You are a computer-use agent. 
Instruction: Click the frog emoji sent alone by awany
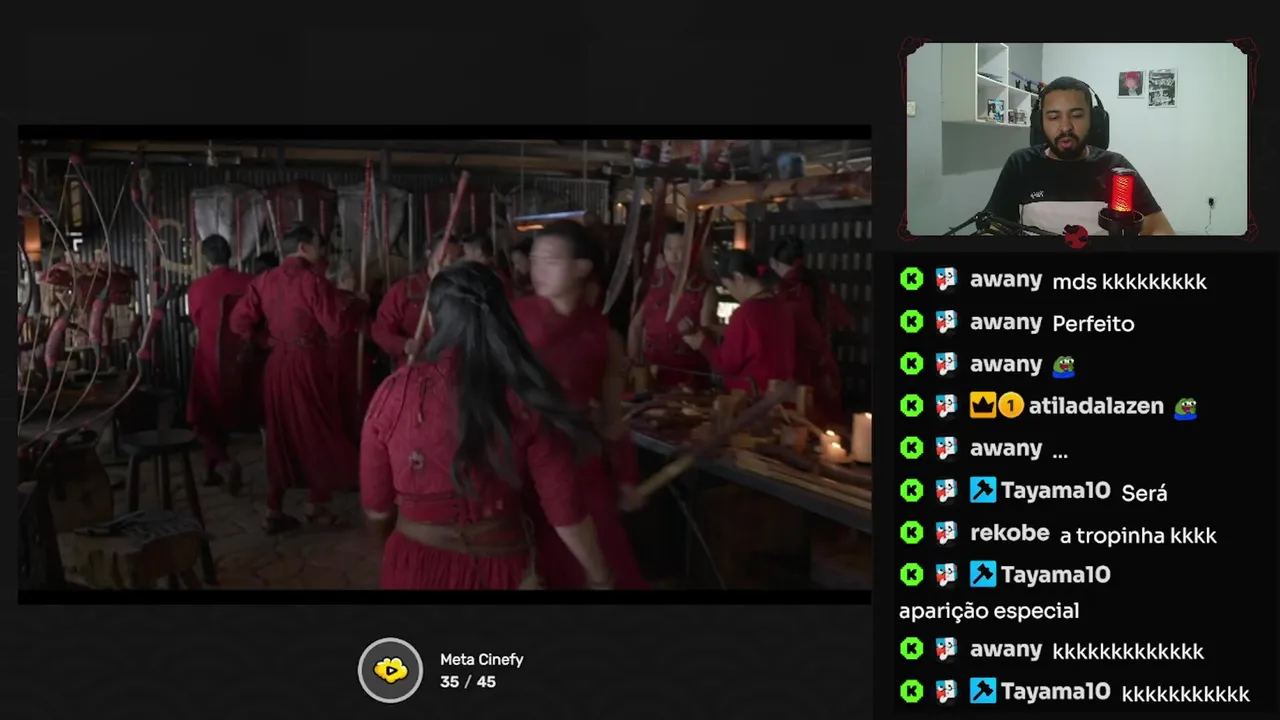[1064, 365]
